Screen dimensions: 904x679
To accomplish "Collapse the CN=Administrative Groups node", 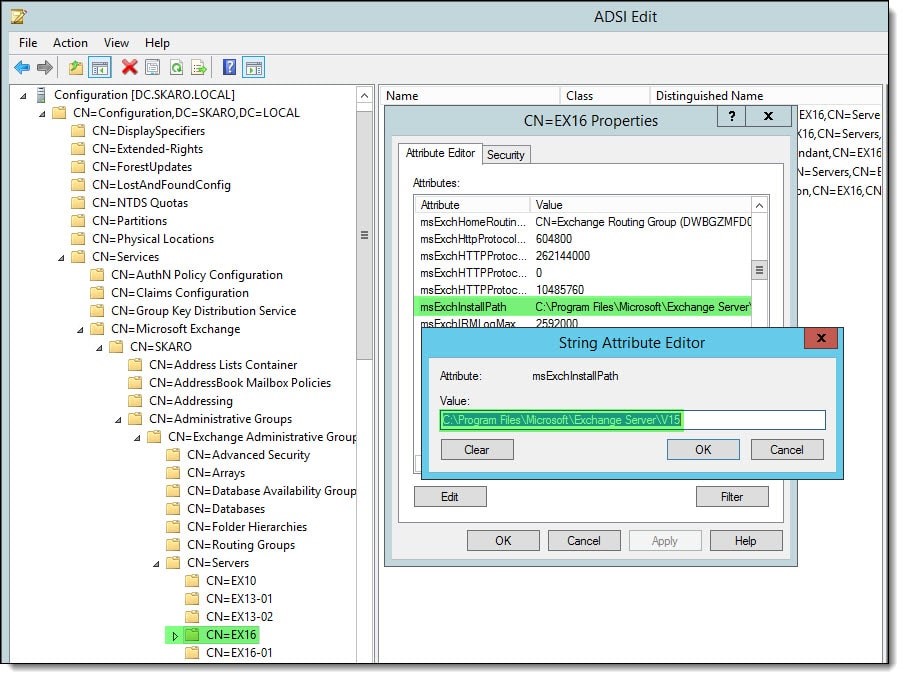I will click(118, 420).
